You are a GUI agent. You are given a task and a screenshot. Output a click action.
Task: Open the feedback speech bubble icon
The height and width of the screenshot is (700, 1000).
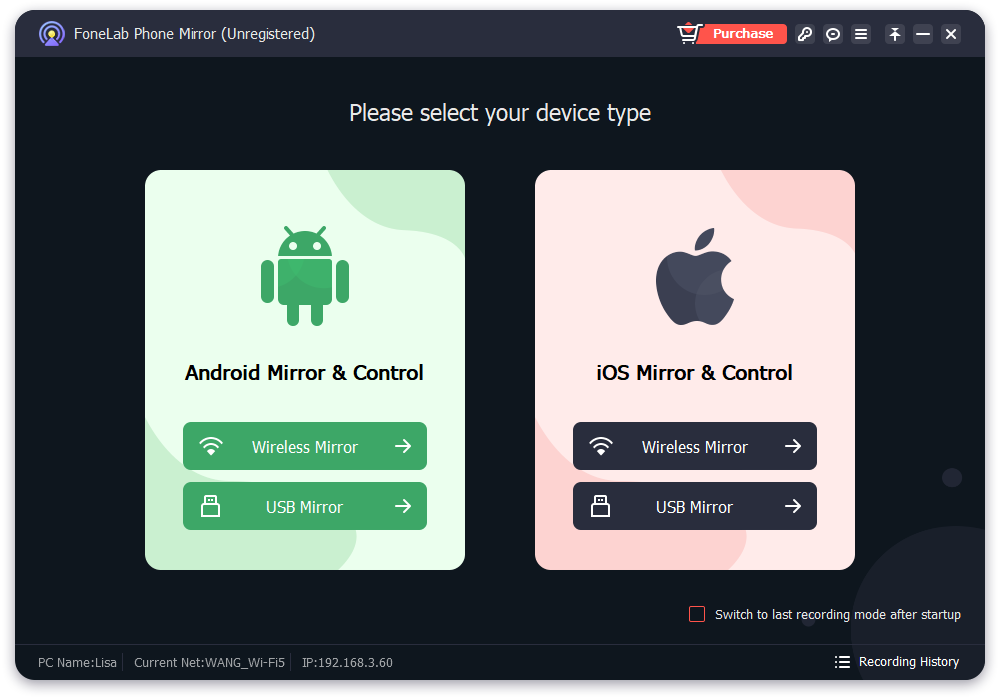[833, 34]
